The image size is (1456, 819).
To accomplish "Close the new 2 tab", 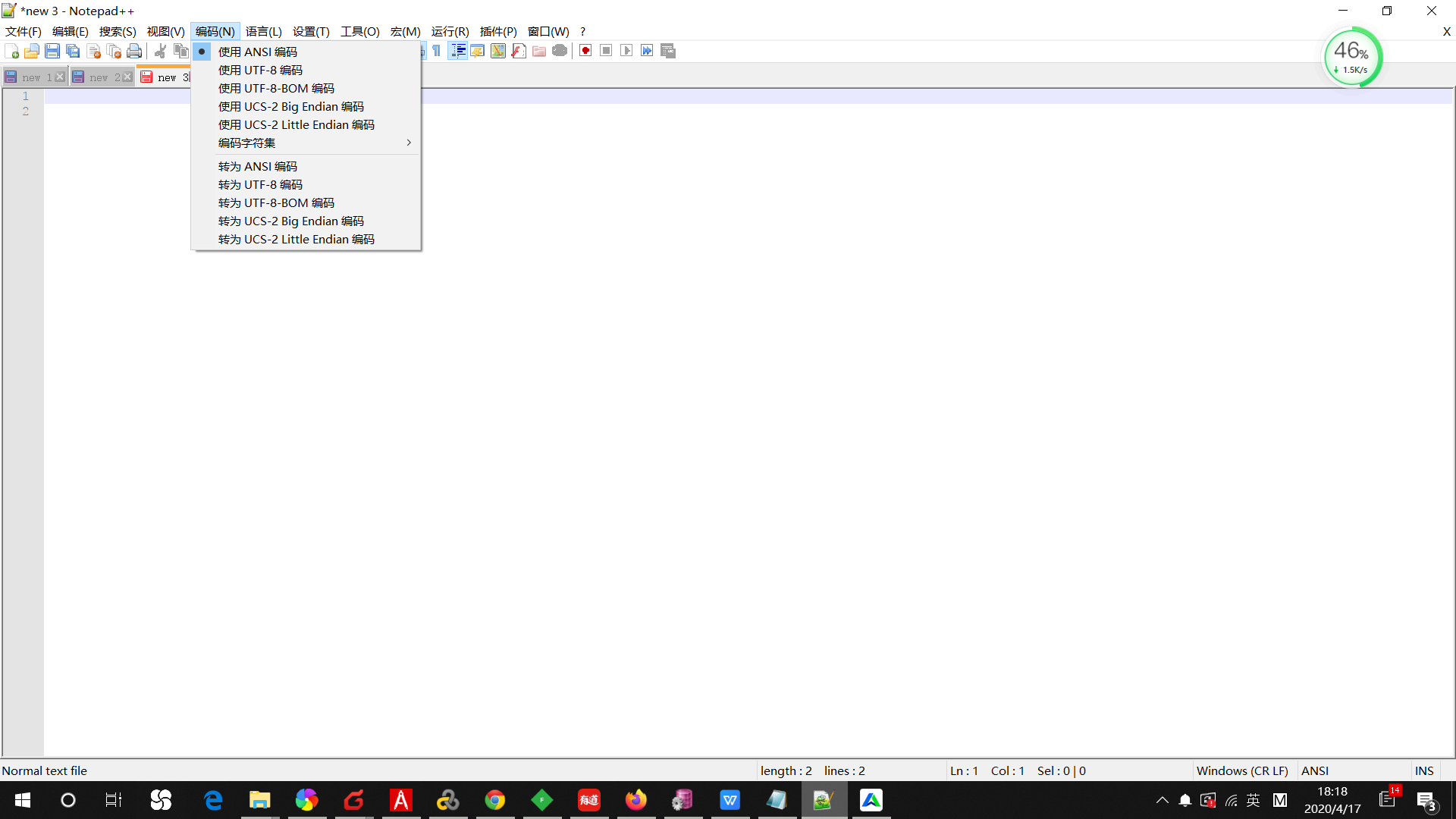I will click(x=127, y=77).
